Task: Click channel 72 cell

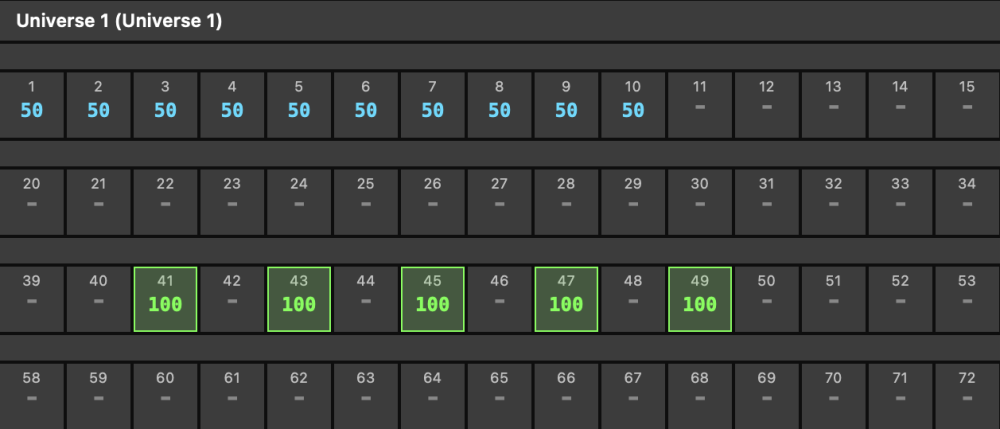Action: [x=967, y=392]
